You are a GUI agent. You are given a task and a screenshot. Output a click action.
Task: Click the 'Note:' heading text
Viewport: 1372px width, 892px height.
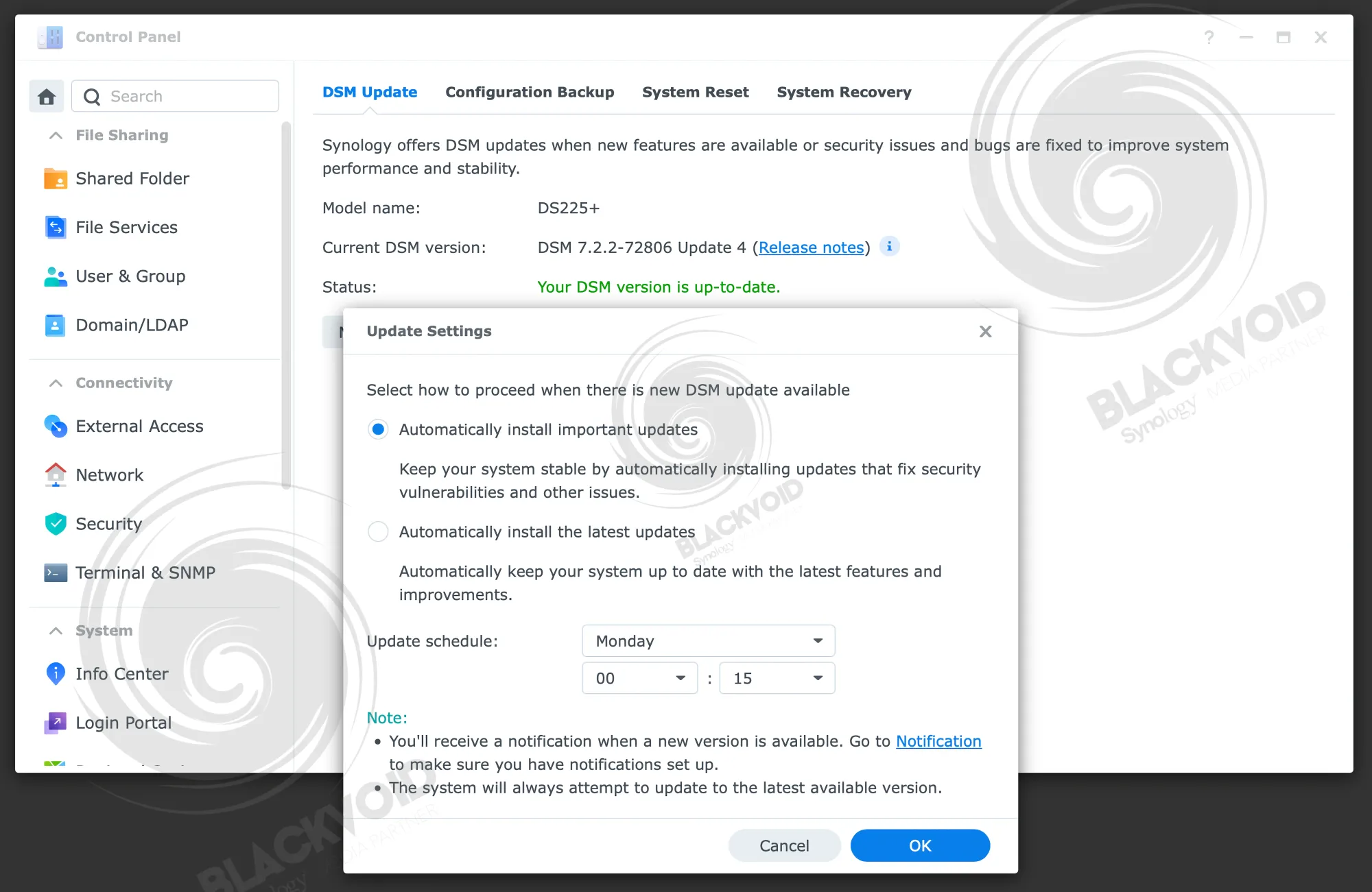387,718
